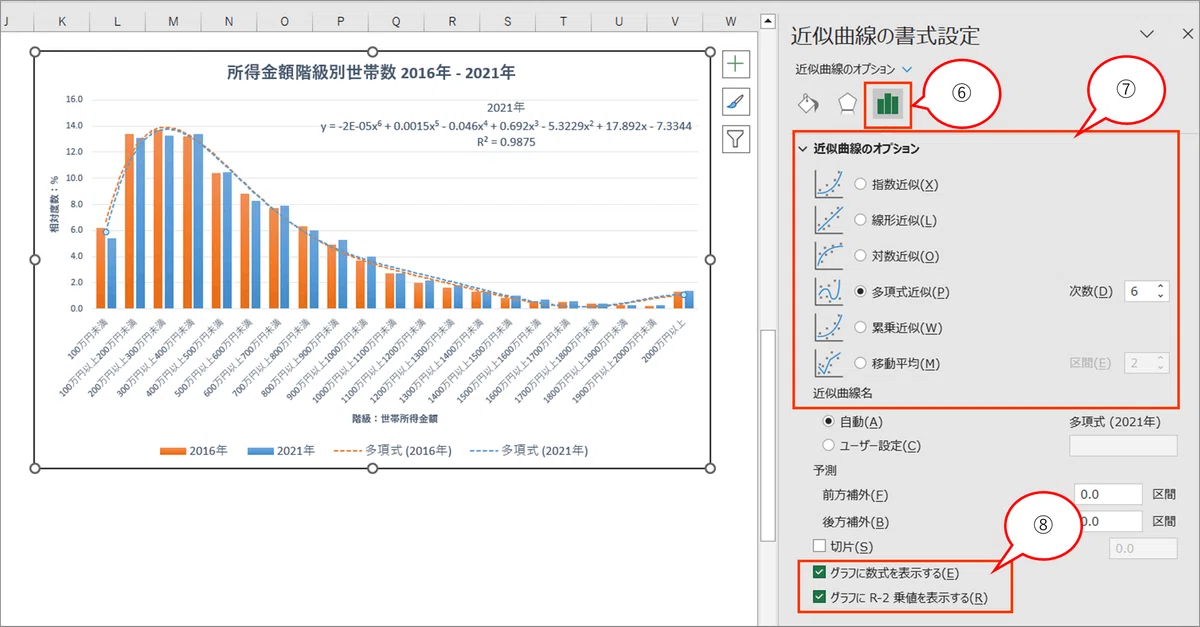Viewport: 1200px width, 627px height.
Task: Open the Chart Filters funnel button
Action: click(x=736, y=138)
